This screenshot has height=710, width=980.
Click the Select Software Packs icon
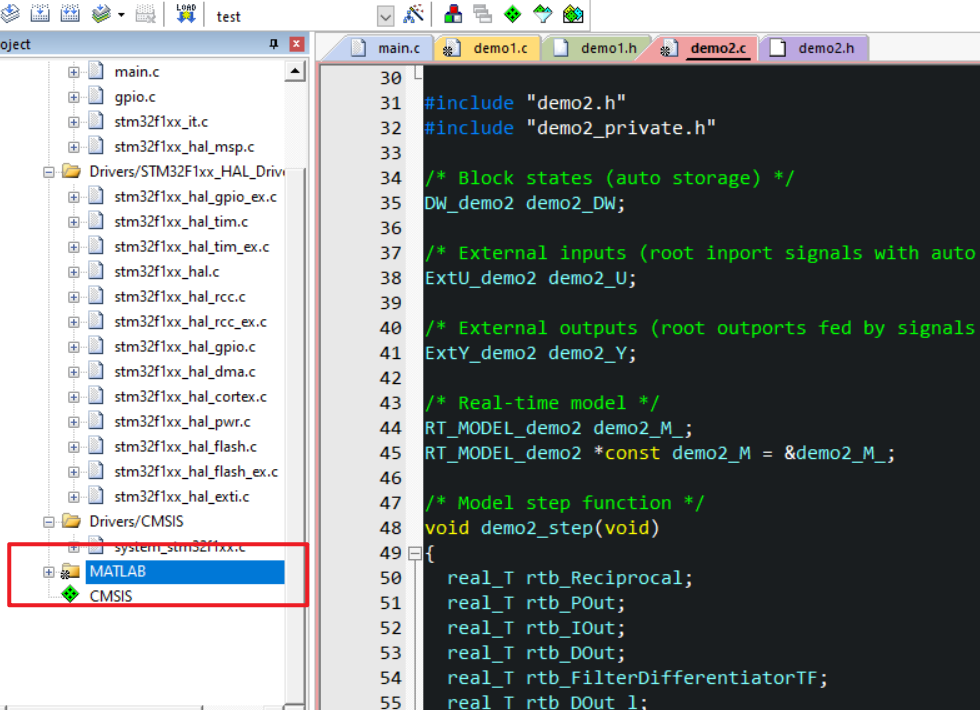542,14
